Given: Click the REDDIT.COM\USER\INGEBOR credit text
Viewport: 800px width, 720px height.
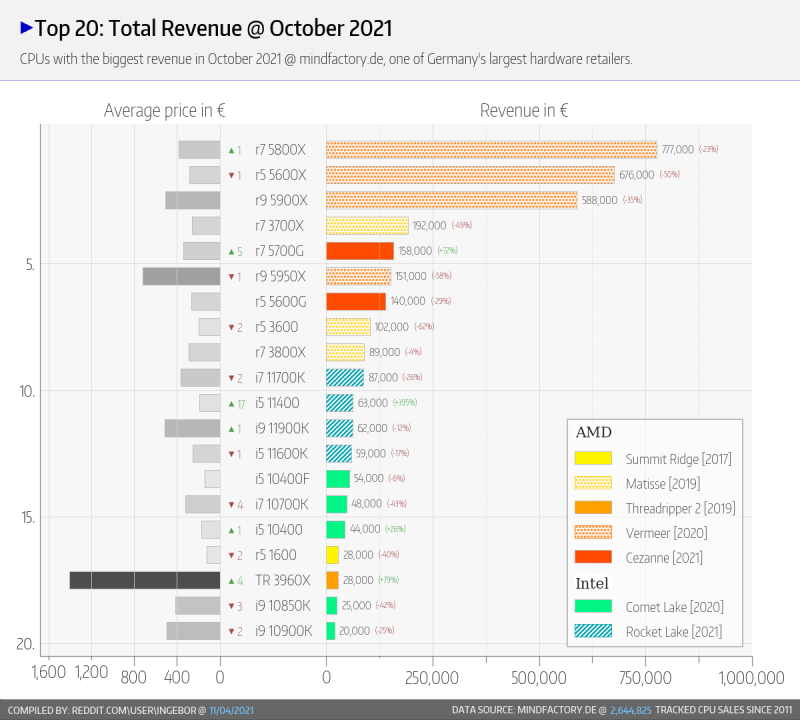Looking at the screenshot, I should click(134, 710).
